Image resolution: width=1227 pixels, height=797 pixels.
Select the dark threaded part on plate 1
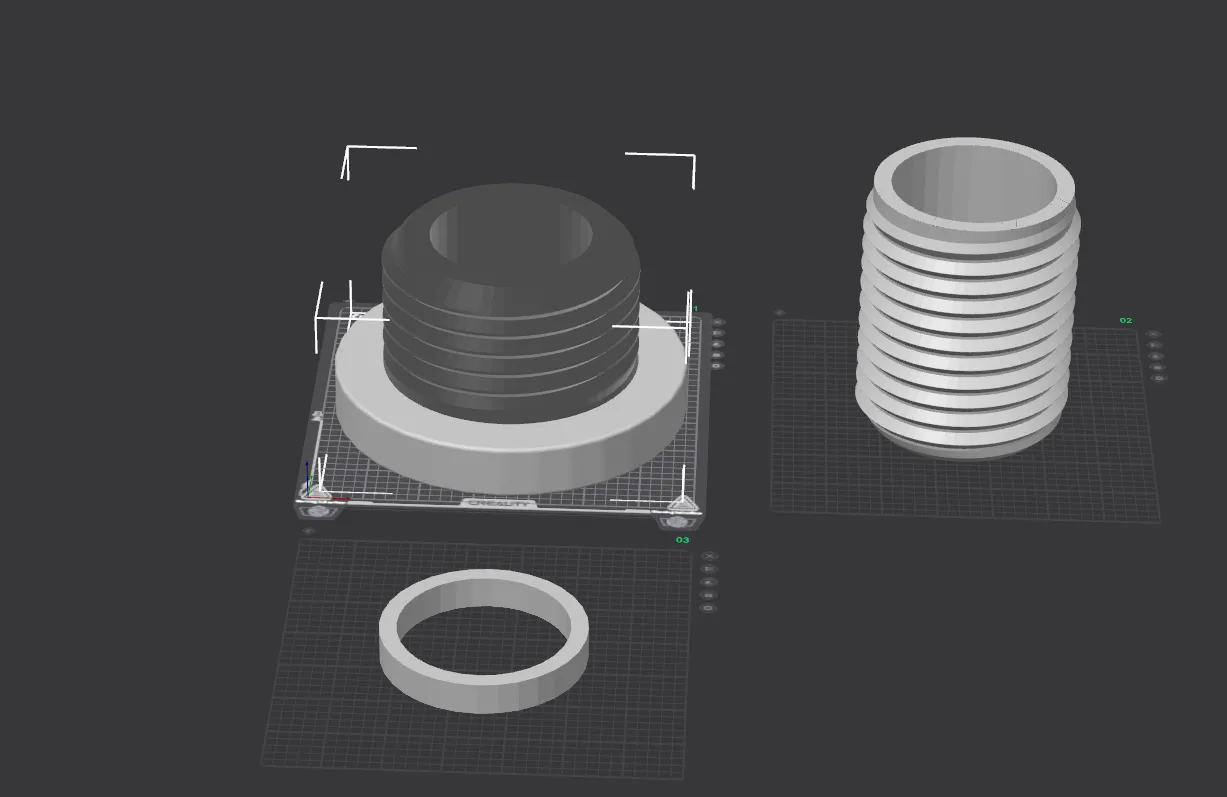(x=510, y=340)
